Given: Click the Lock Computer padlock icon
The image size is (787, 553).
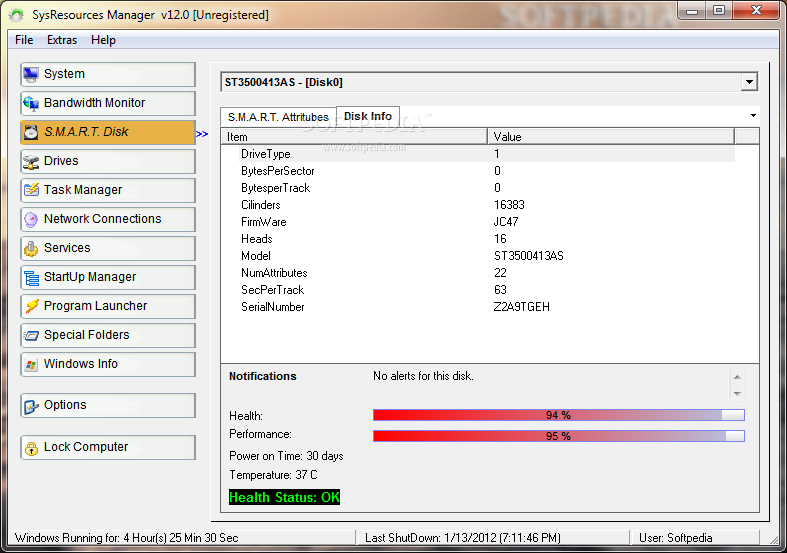Looking at the screenshot, I should (31, 448).
